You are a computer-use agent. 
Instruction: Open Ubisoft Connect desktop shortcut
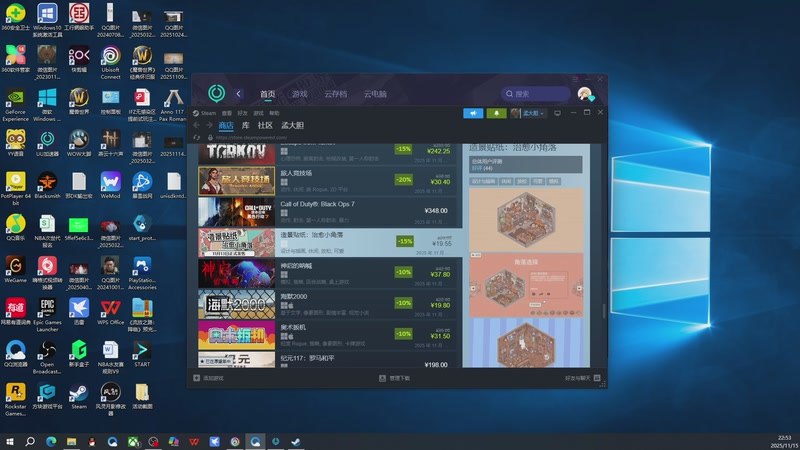[110, 63]
